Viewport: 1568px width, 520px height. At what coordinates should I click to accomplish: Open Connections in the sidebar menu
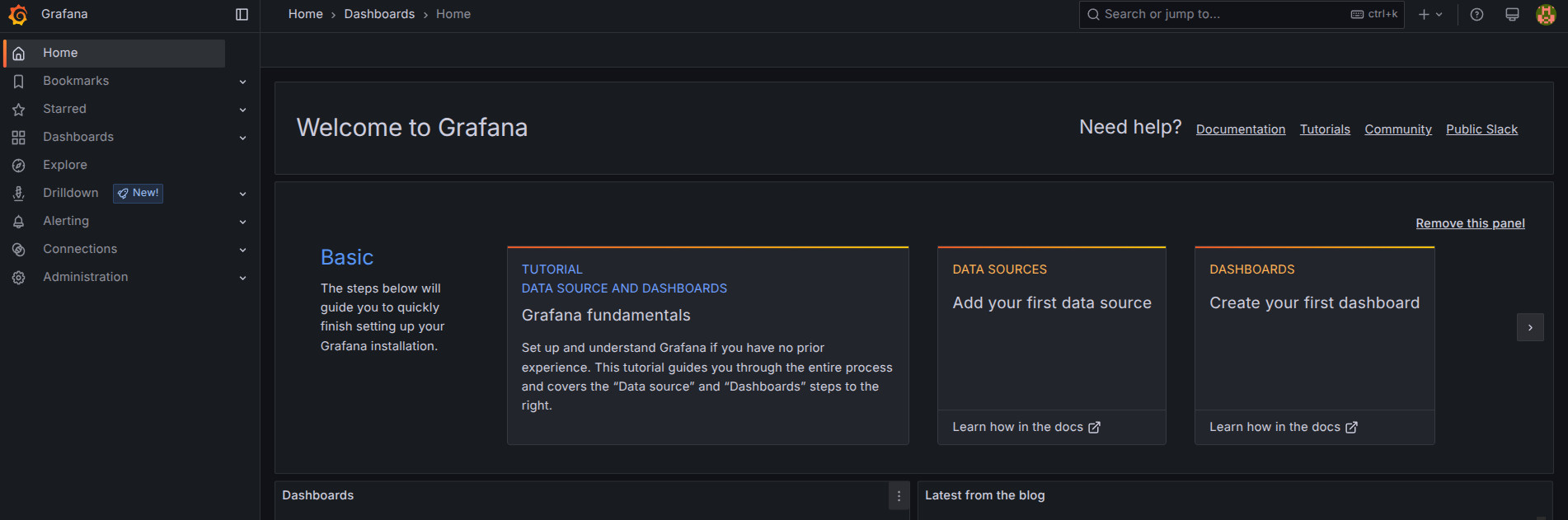pos(80,249)
